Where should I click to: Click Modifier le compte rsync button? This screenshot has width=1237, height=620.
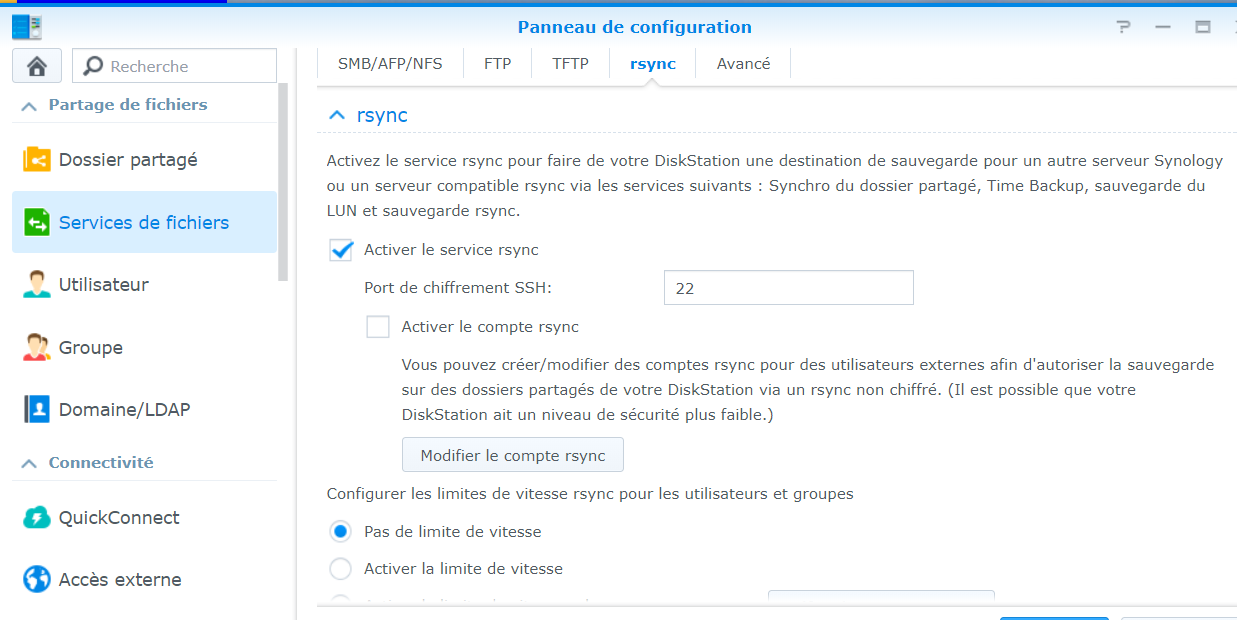tap(513, 455)
